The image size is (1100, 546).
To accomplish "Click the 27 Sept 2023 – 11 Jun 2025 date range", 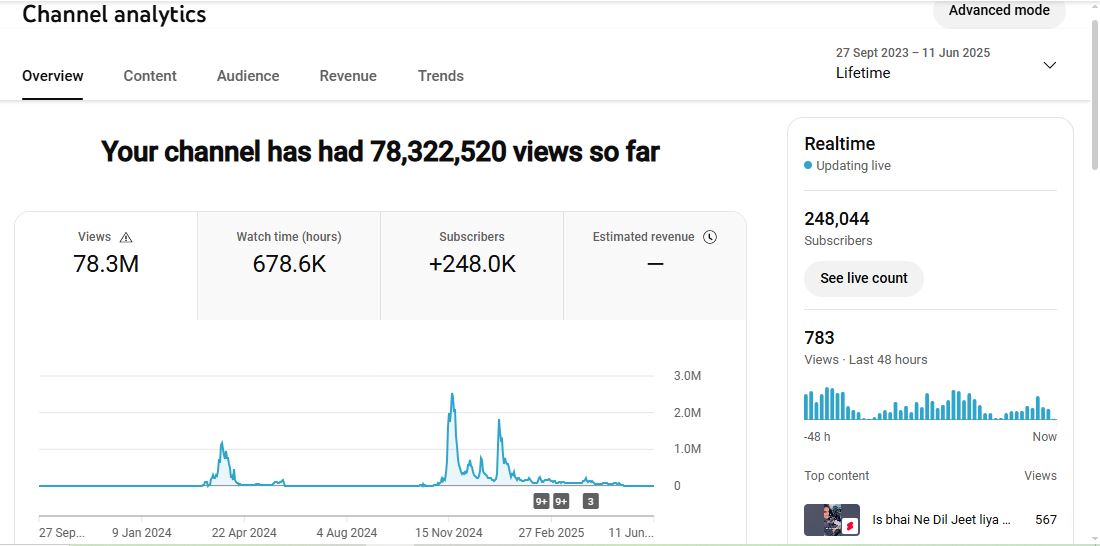I will pyautogui.click(x=912, y=52).
